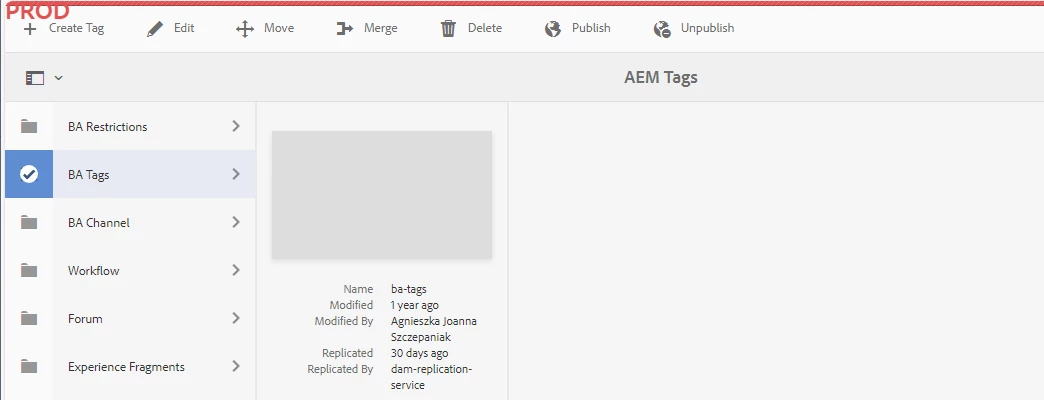Open the dropdown arrow beside rail icon
1044x400 pixels.
59,78
